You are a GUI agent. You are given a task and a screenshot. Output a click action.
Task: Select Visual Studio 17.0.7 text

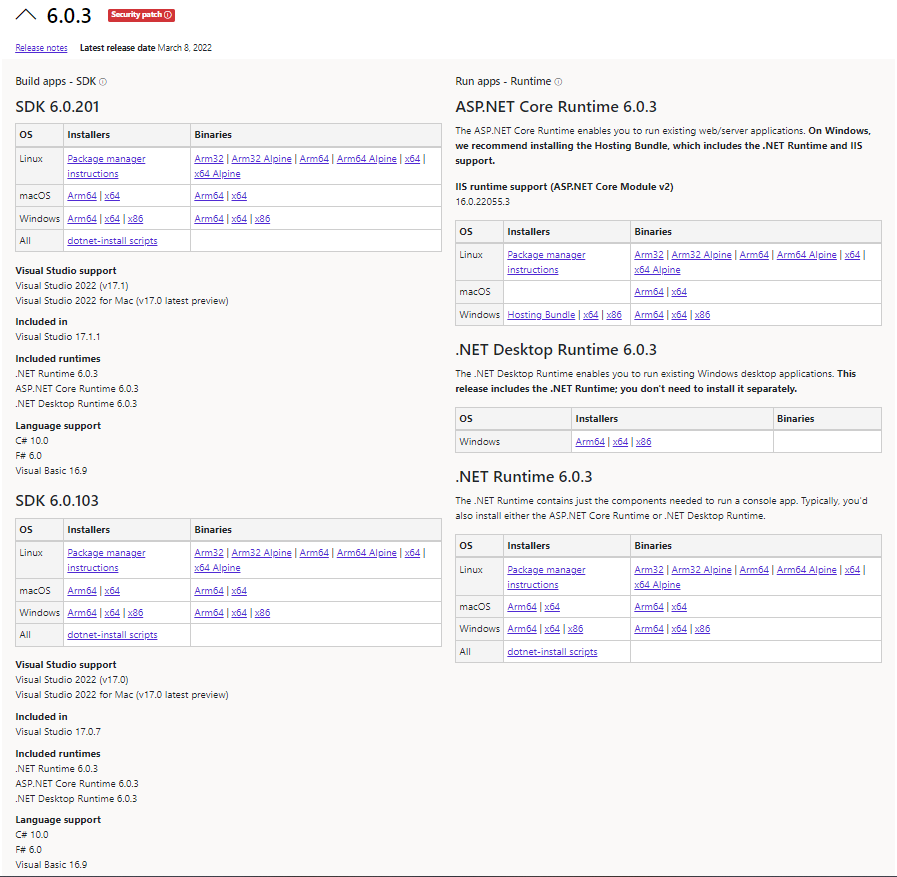58,732
